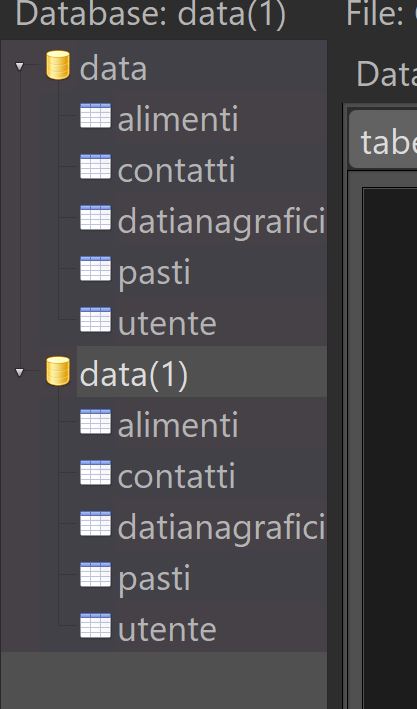417x709 pixels.
Task: Click the data database cylinder icon
Action: 58,65
